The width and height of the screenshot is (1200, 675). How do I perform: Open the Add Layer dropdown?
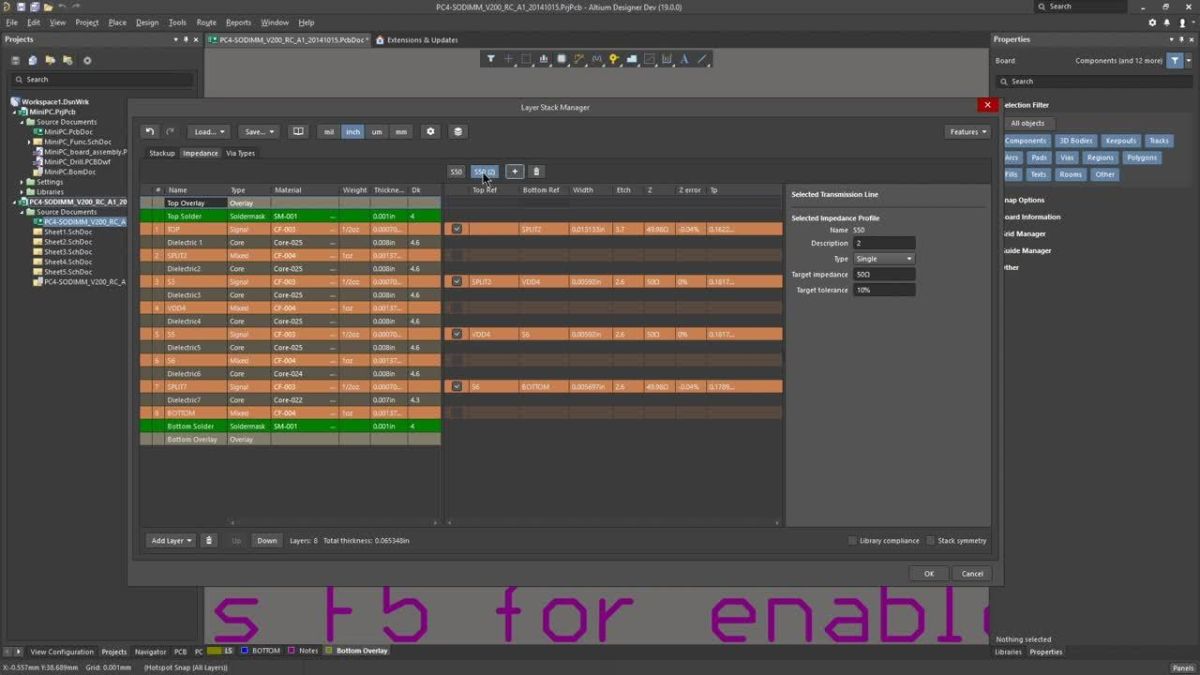tap(170, 540)
